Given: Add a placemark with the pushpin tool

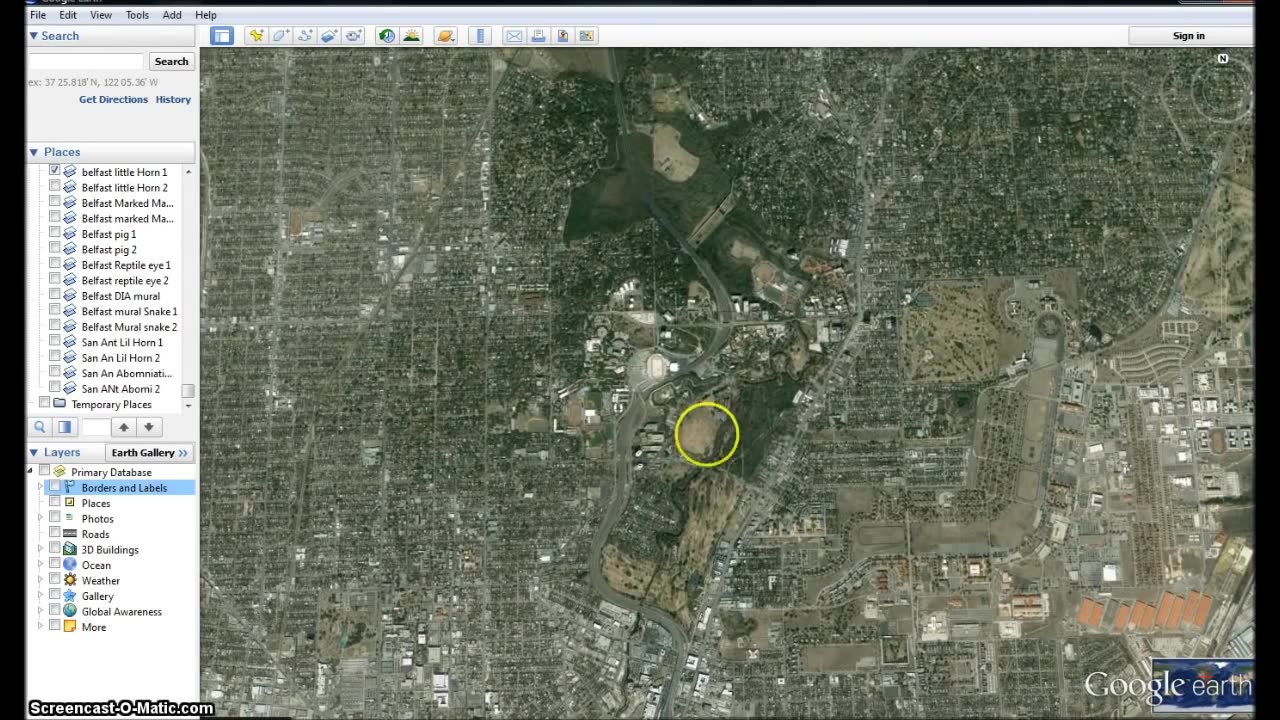Looking at the screenshot, I should [256, 36].
